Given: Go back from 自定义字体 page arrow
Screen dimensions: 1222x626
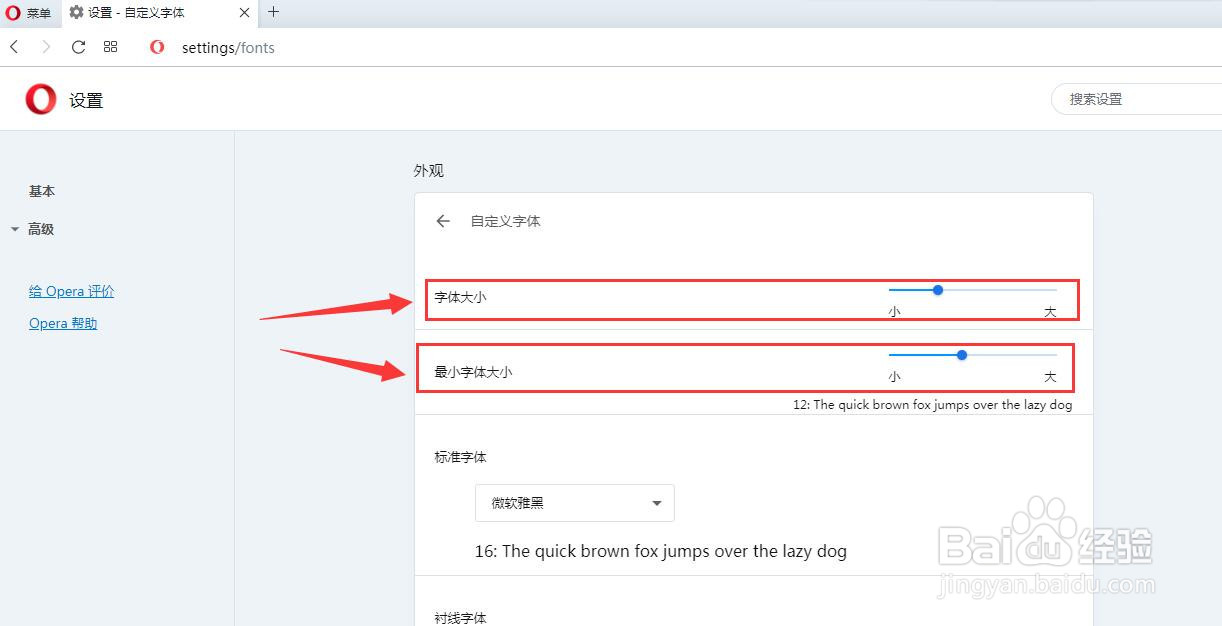Looking at the screenshot, I should [x=443, y=221].
